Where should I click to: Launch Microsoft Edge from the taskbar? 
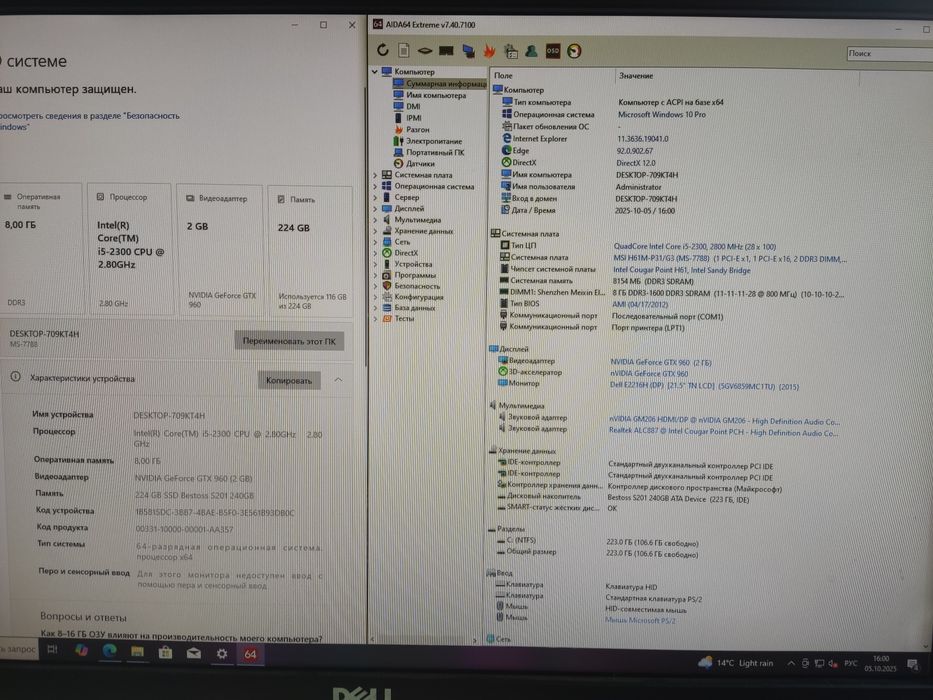[109, 651]
